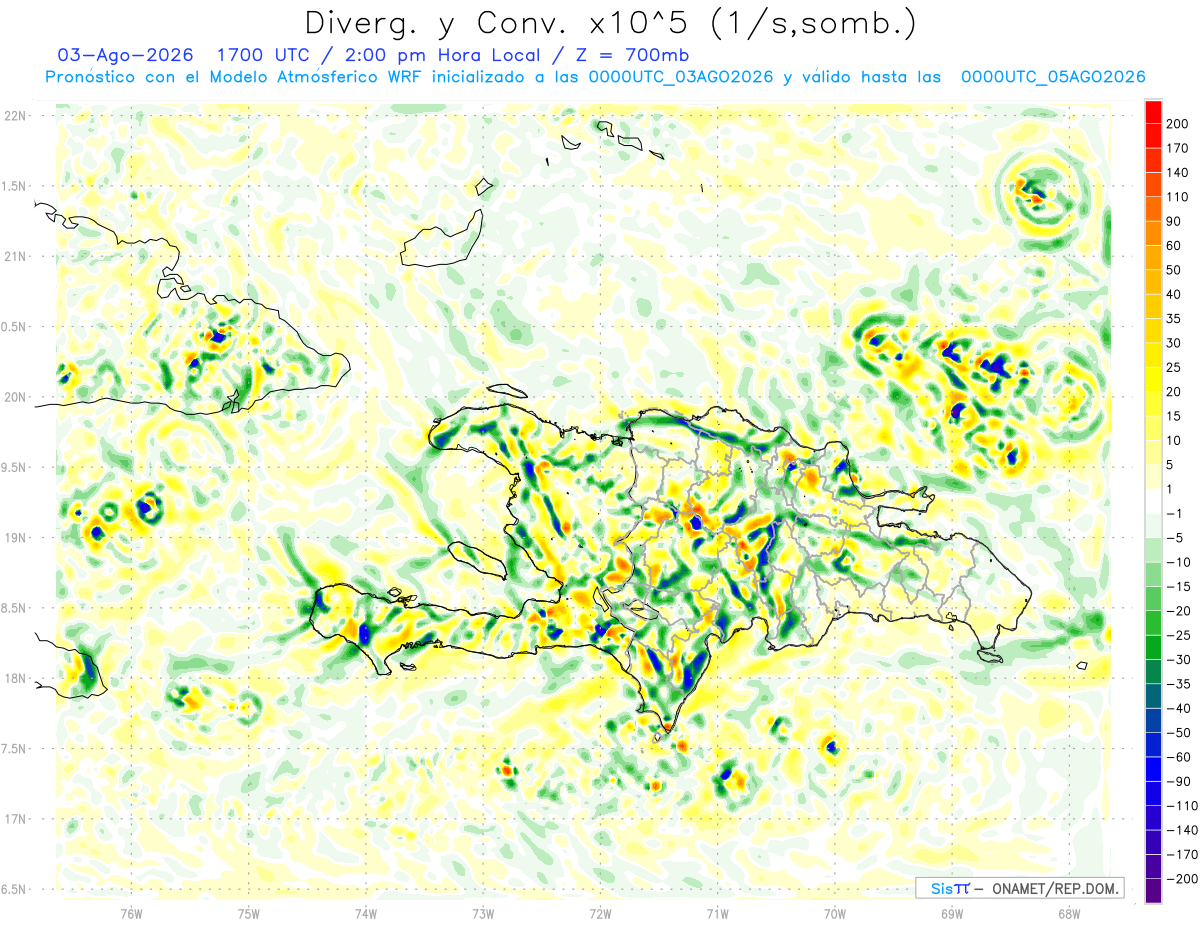Click the colorbar value "200" at top
Screen dimensions: 1200x927
pyautogui.click(x=1179, y=124)
